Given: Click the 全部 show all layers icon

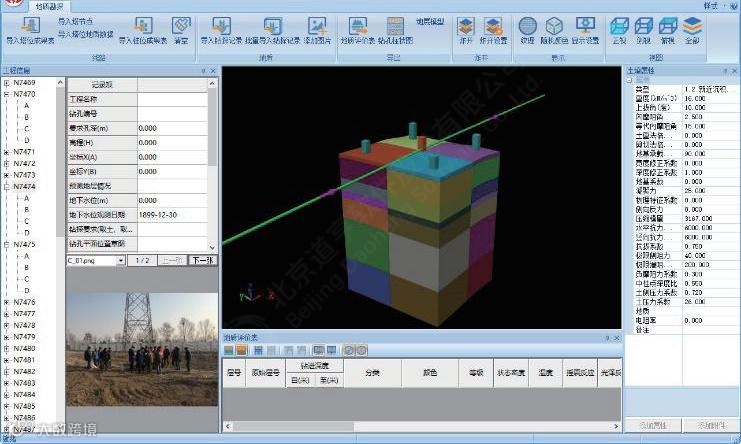Looking at the screenshot, I should (692, 26).
